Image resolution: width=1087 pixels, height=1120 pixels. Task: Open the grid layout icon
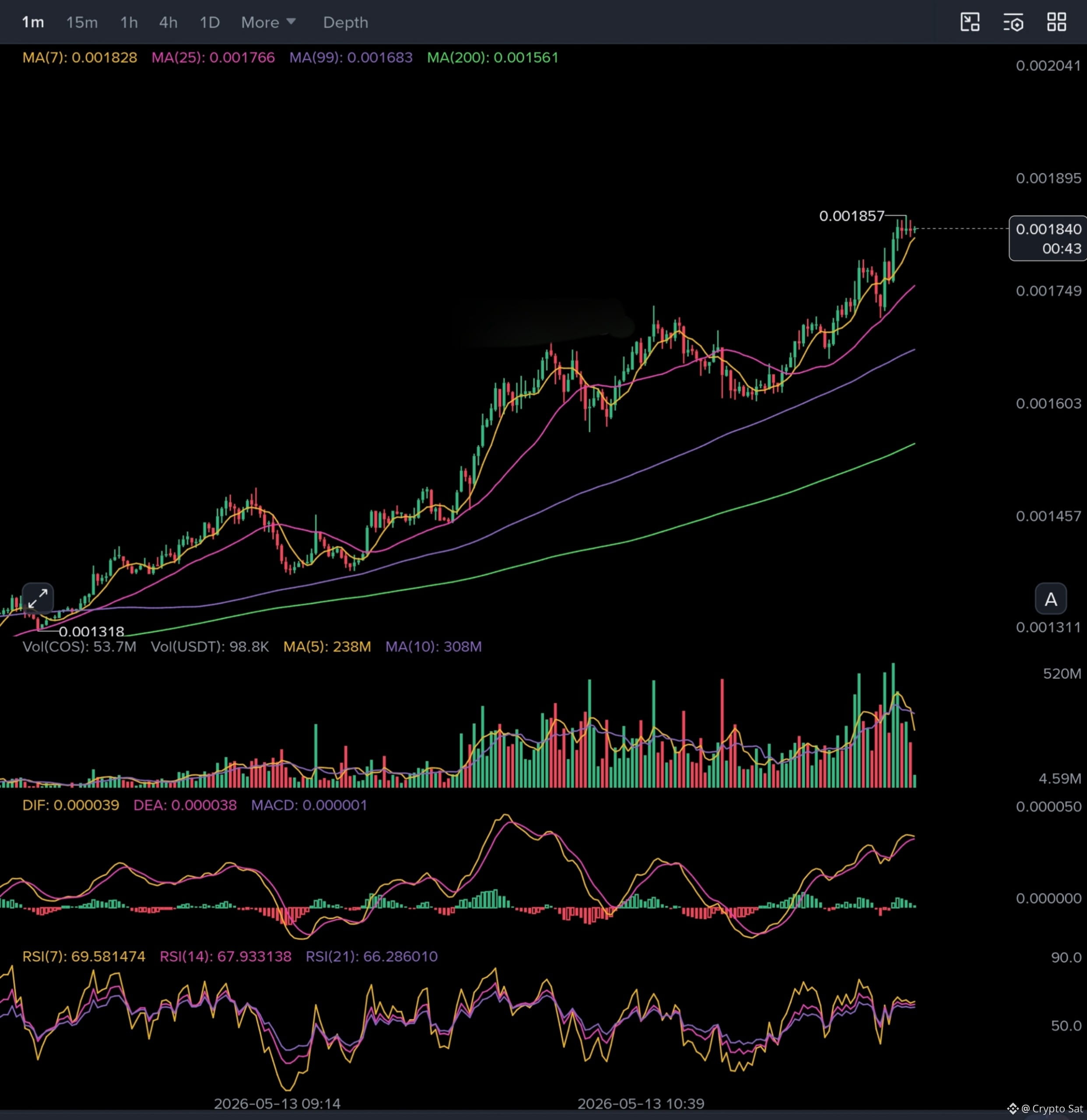coord(1056,22)
